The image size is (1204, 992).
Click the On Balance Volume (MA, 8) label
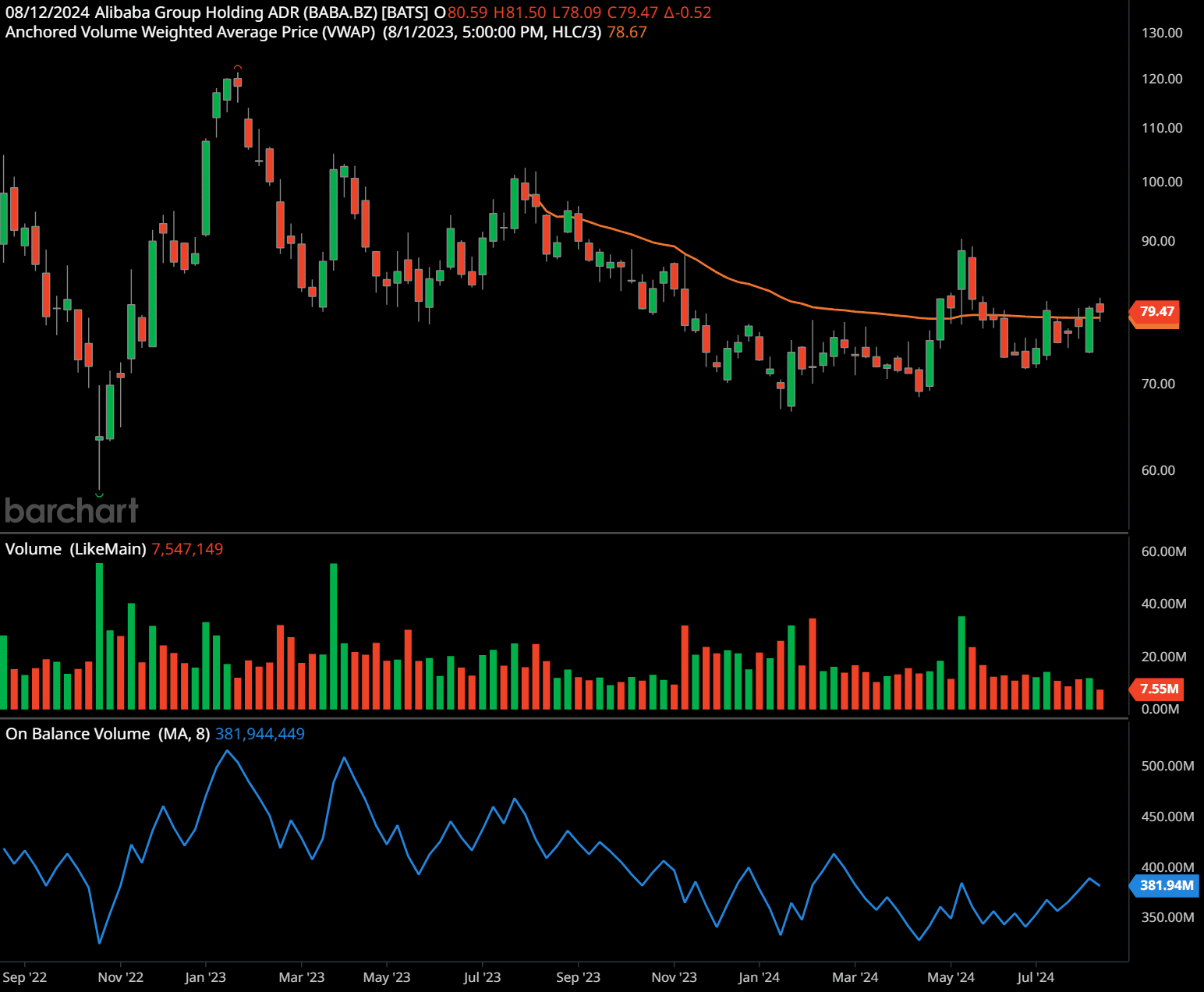pyautogui.click(x=108, y=734)
